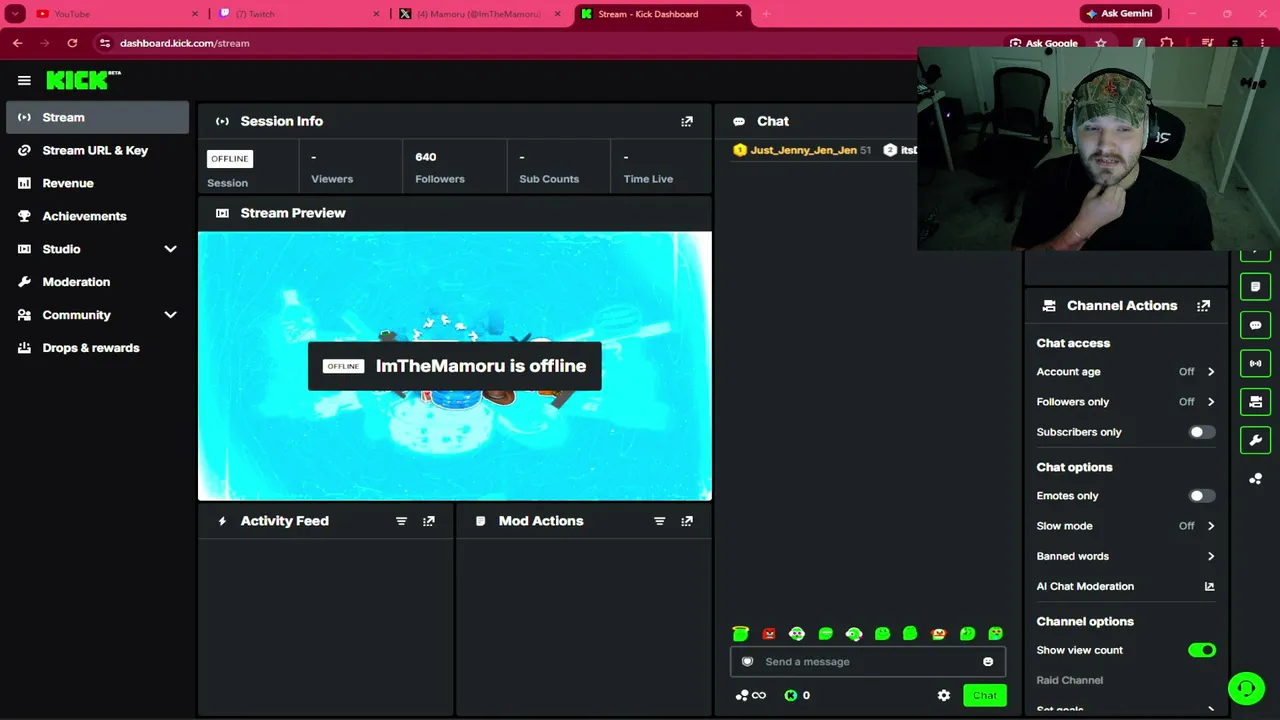Pop out the Activity Feed panel
The height and width of the screenshot is (720, 1280).
coord(429,521)
